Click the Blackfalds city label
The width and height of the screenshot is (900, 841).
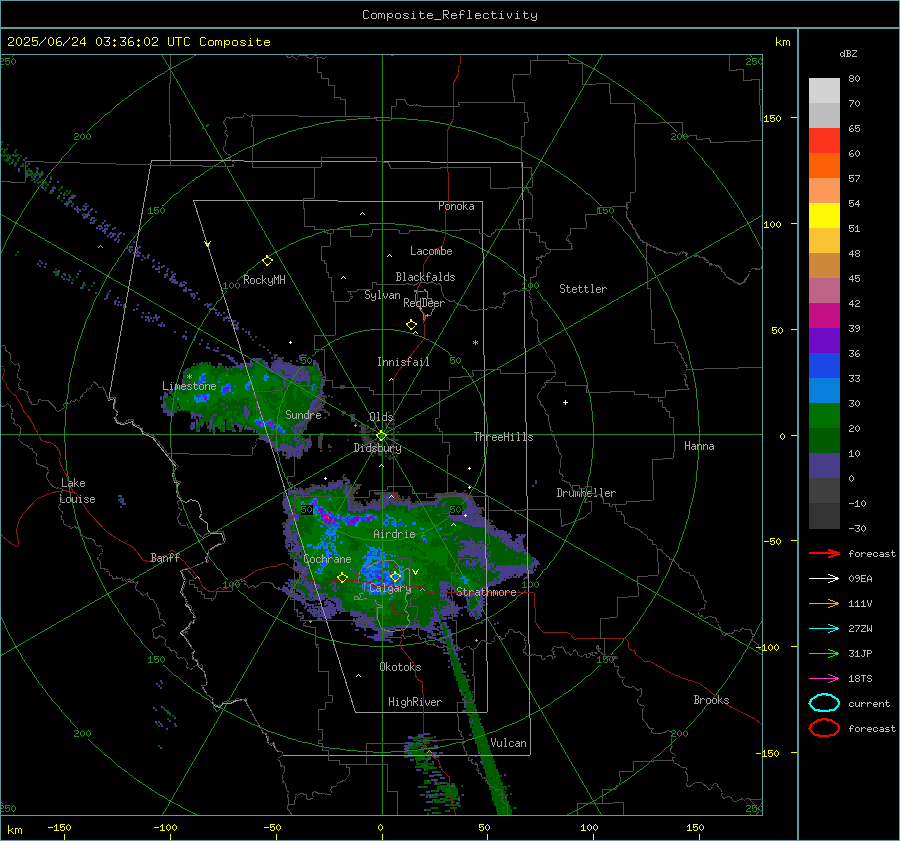coord(425,277)
